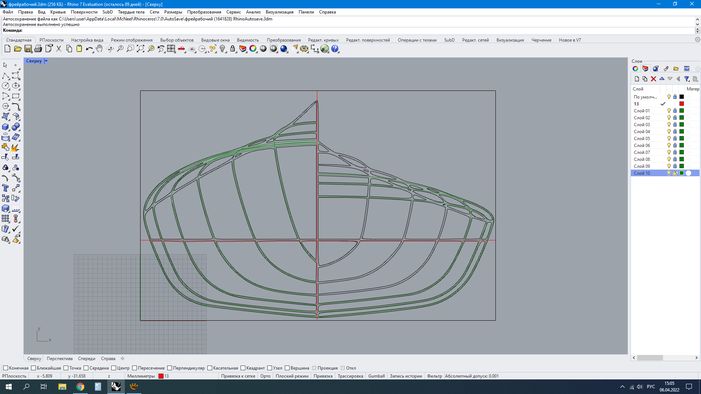Image resolution: width=701 pixels, height=394 pixels.
Task: Open the Windows Start menu
Action: click(x=8, y=386)
